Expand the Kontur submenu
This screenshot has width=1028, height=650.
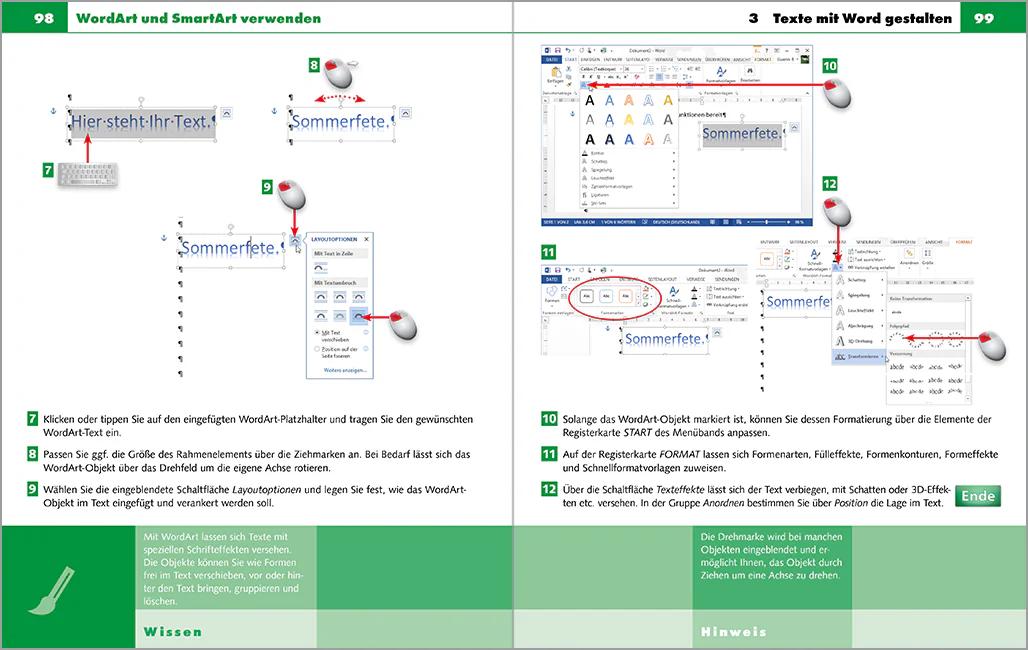tap(628, 153)
